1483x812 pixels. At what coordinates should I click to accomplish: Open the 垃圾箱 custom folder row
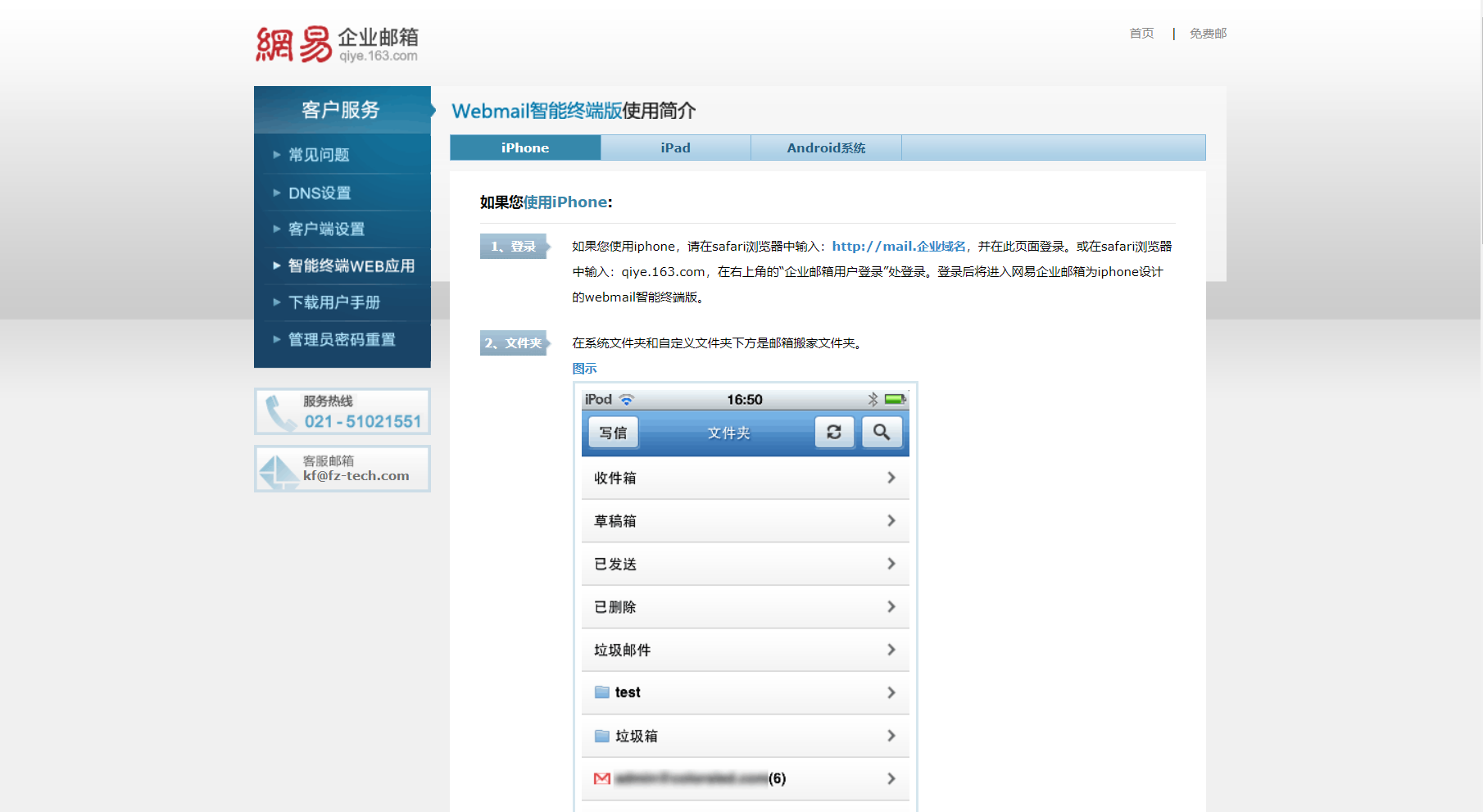coord(746,736)
